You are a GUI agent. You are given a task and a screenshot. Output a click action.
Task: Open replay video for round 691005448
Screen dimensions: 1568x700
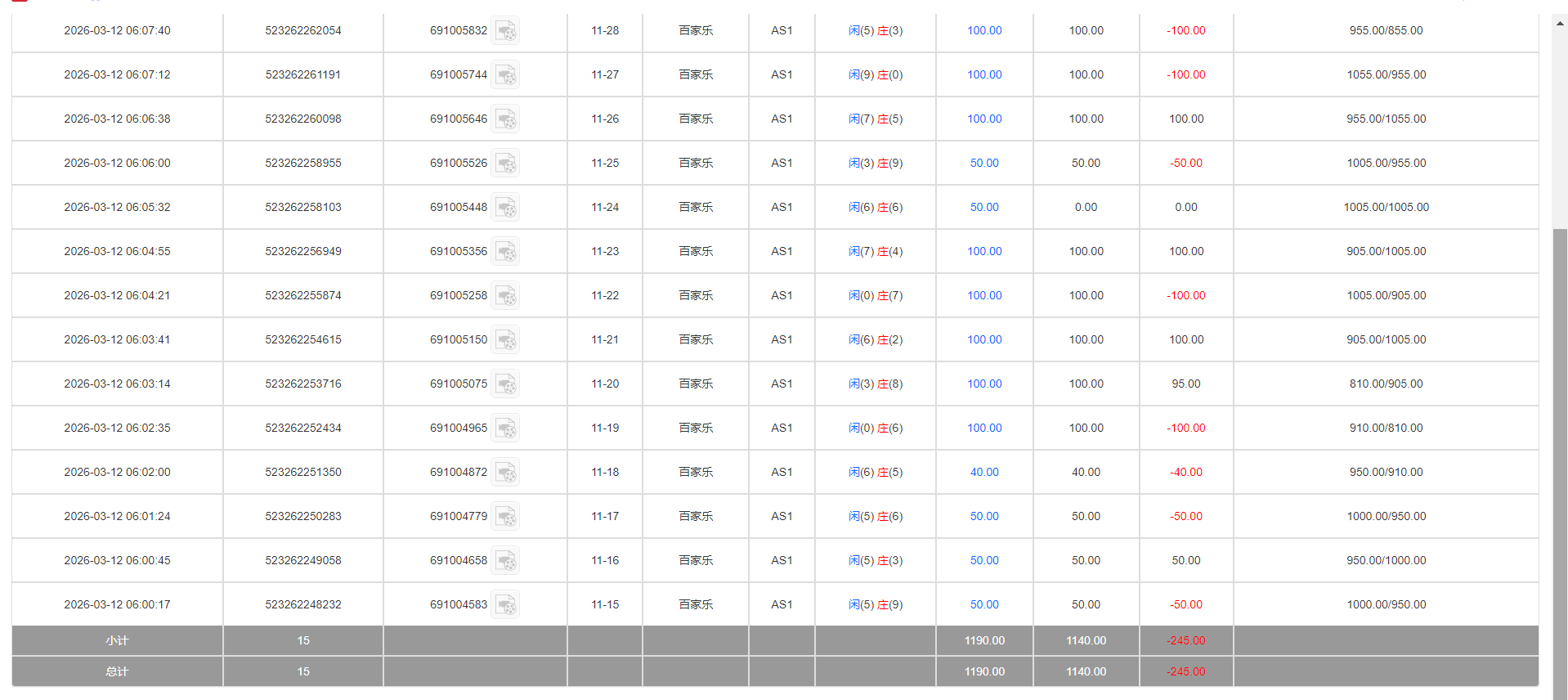click(505, 208)
